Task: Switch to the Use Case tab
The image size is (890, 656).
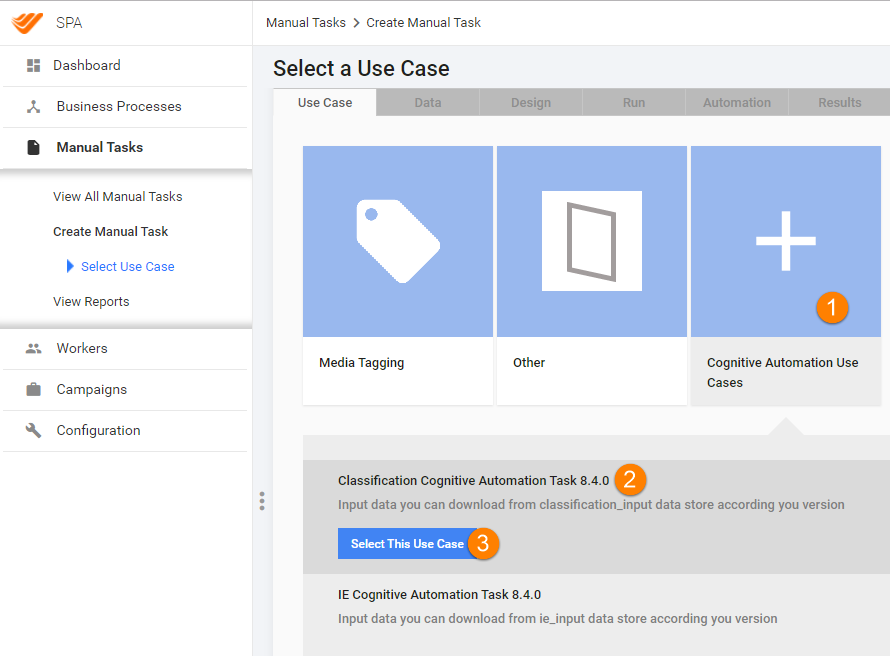Action: [x=325, y=103]
